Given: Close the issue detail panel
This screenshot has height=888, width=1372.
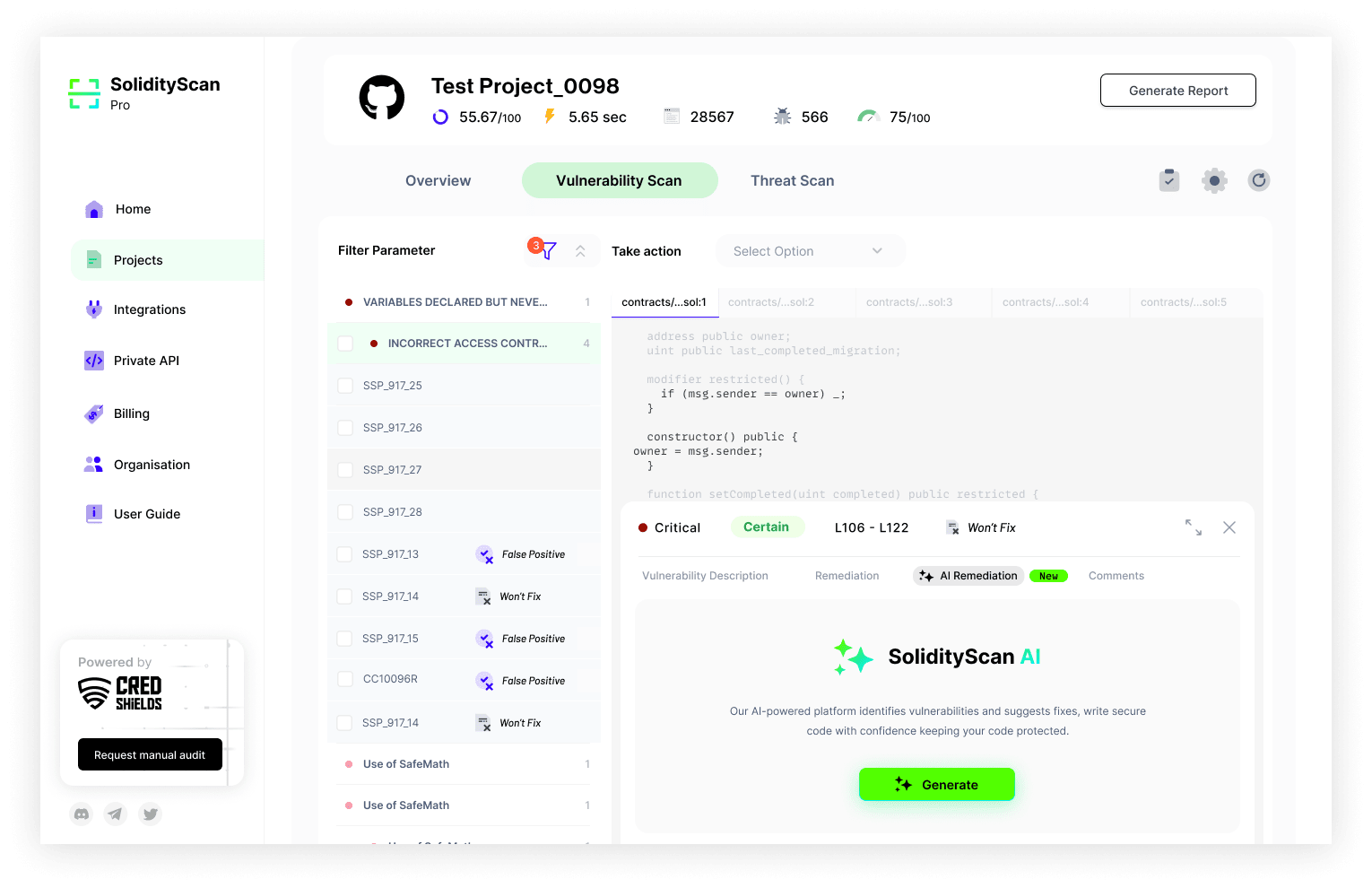Looking at the screenshot, I should pyautogui.click(x=1229, y=527).
